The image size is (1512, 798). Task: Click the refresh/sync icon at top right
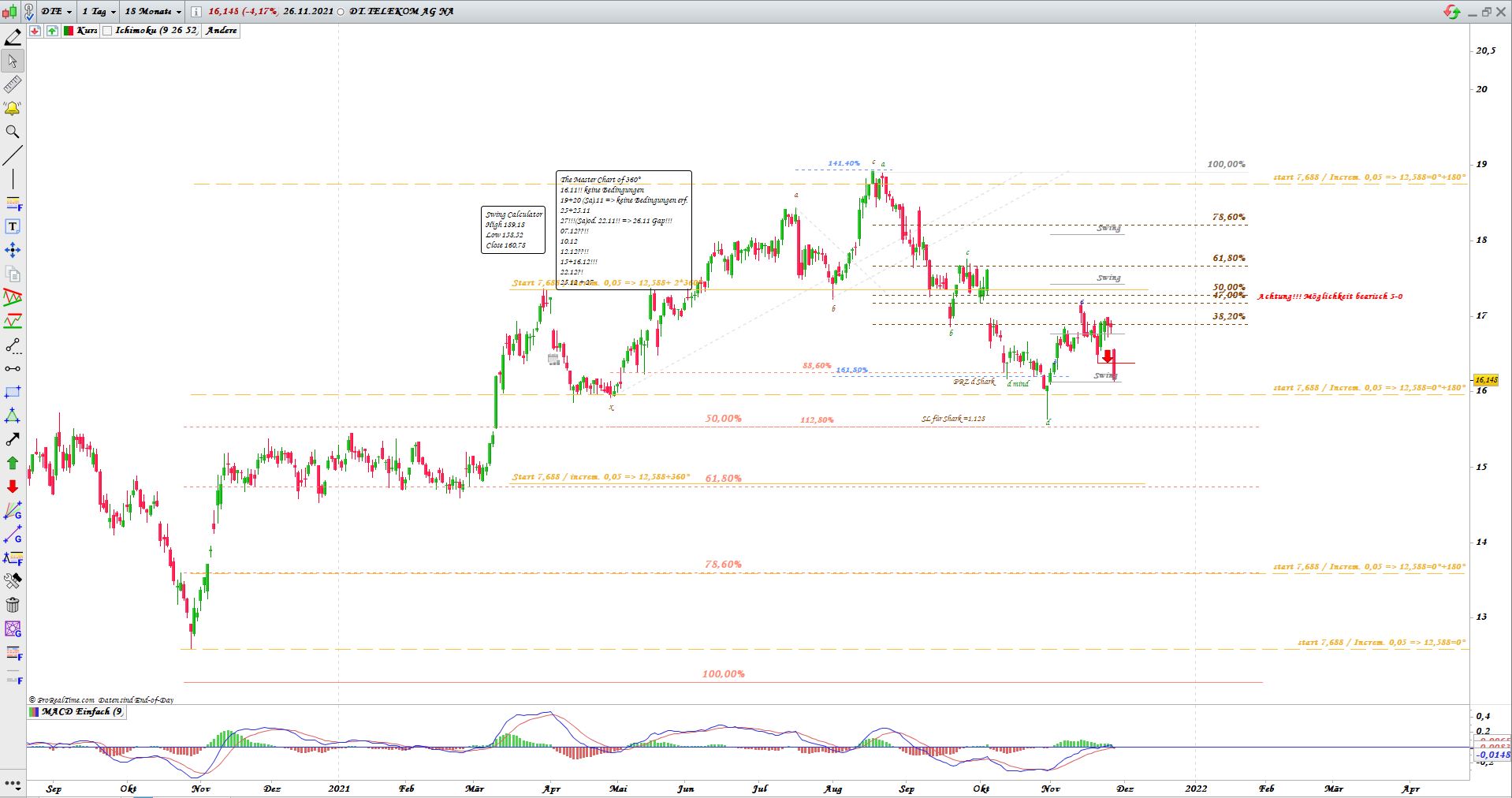pyautogui.click(x=1451, y=12)
